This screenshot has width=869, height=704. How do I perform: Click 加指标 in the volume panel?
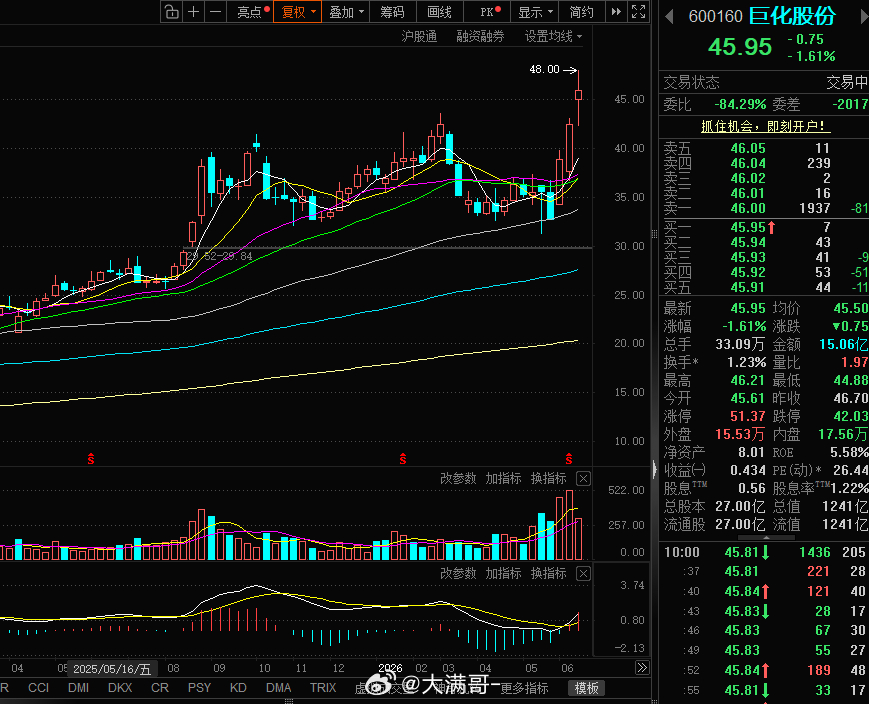[503, 478]
